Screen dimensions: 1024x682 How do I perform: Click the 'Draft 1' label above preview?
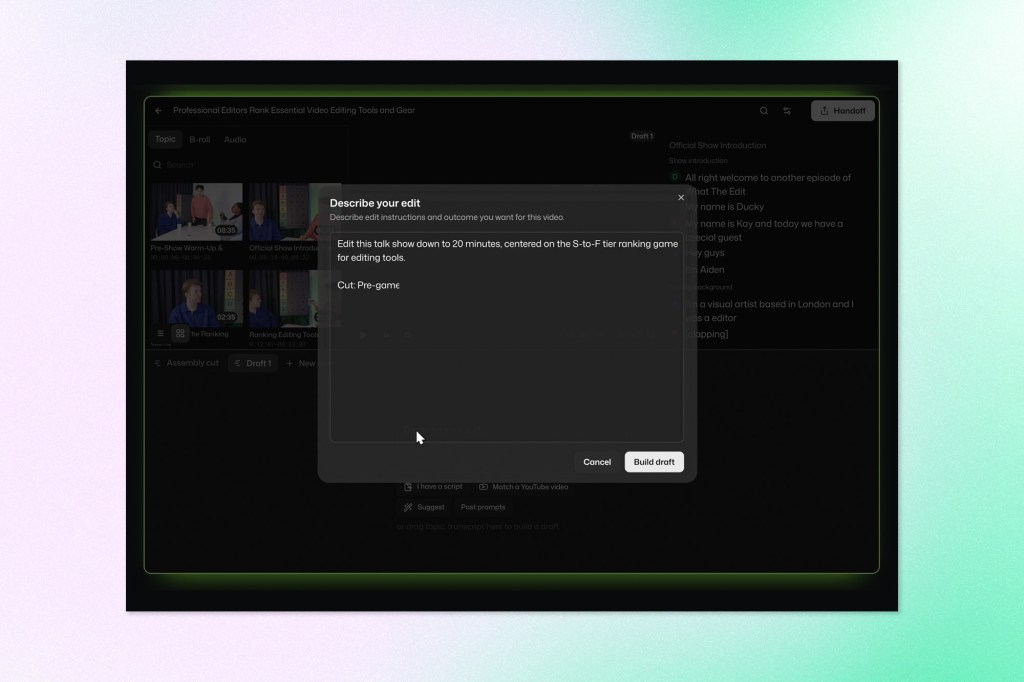pyautogui.click(x=642, y=136)
